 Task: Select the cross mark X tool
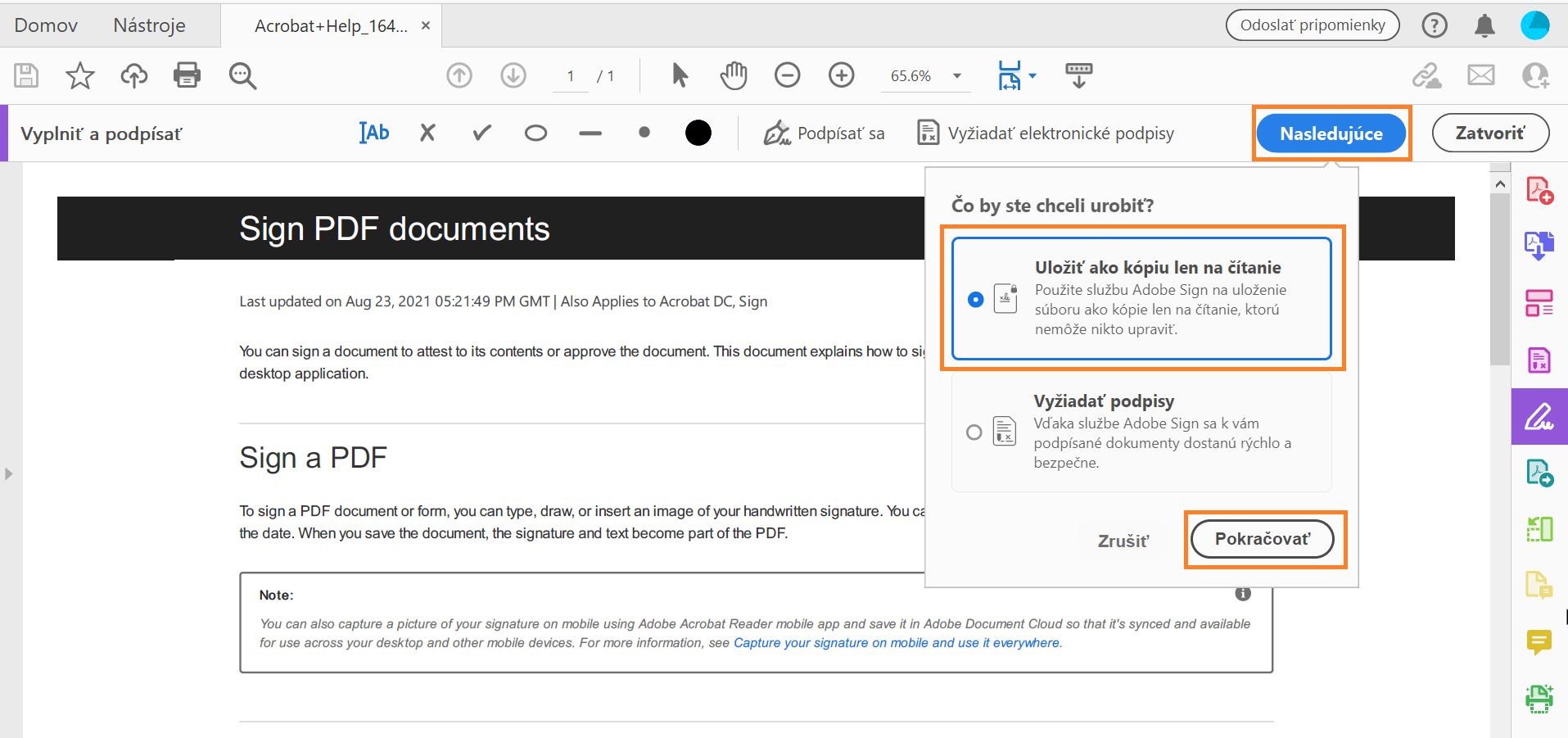(x=427, y=133)
